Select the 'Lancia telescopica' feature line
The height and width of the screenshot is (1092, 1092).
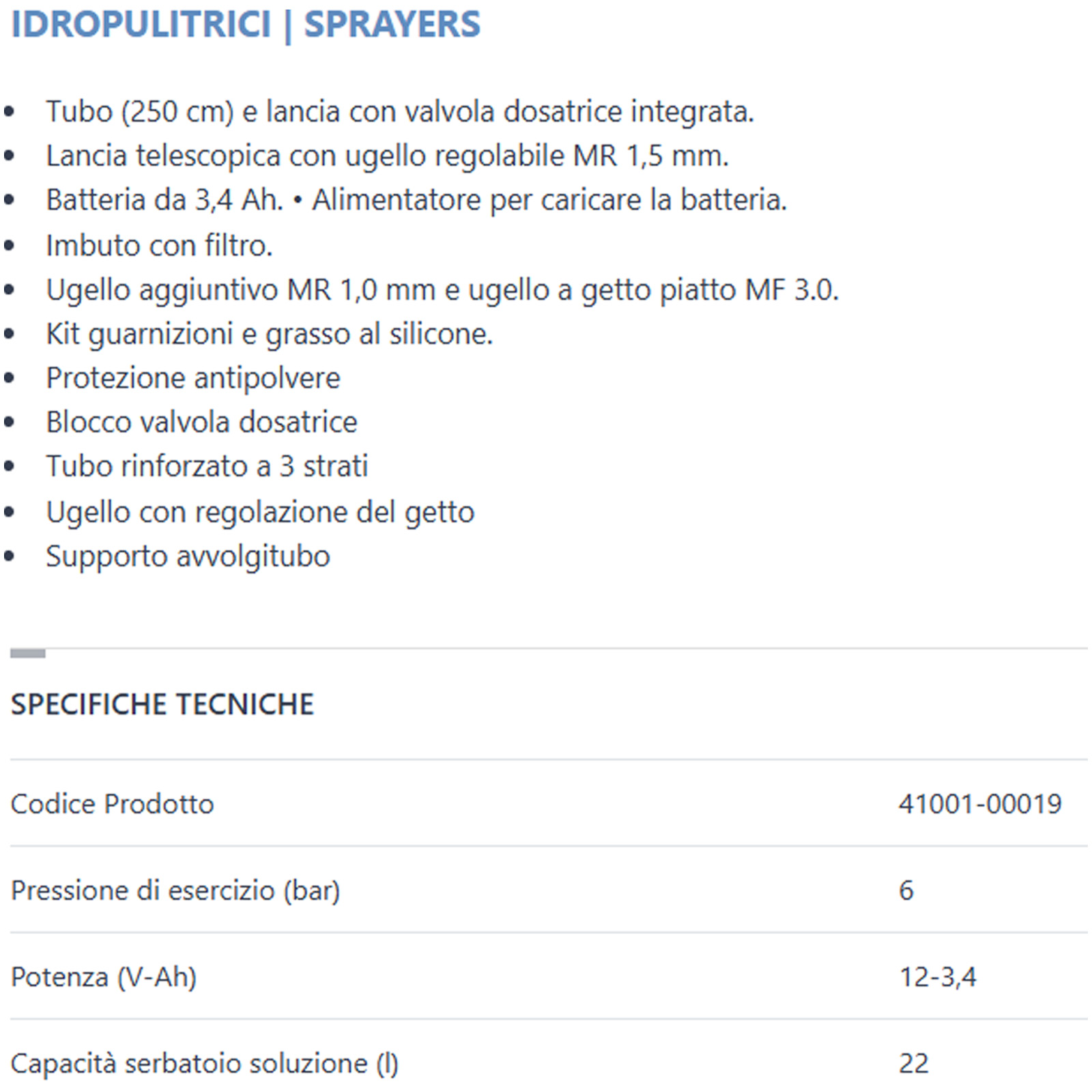pos(387,156)
